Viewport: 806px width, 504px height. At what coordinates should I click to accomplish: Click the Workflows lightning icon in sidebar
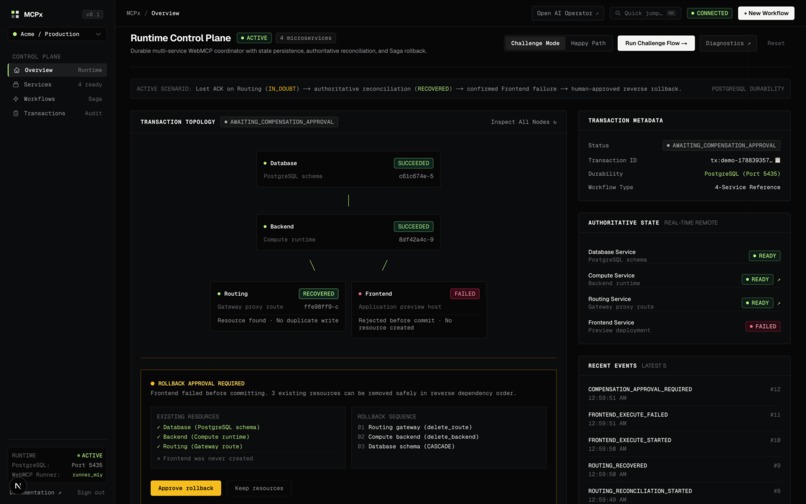point(16,99)
